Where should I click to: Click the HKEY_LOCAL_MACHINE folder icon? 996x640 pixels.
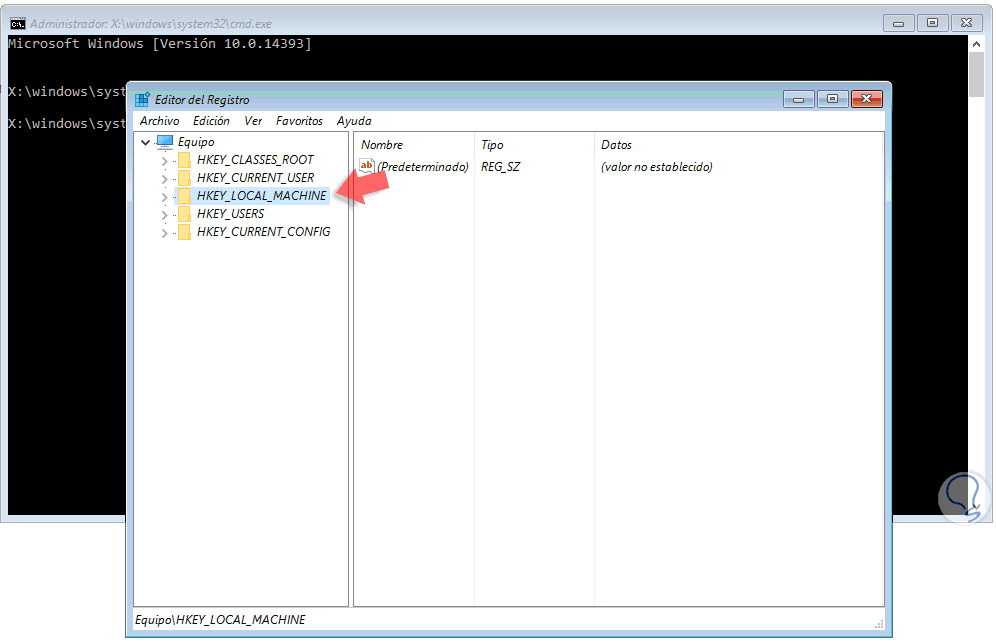184,196
